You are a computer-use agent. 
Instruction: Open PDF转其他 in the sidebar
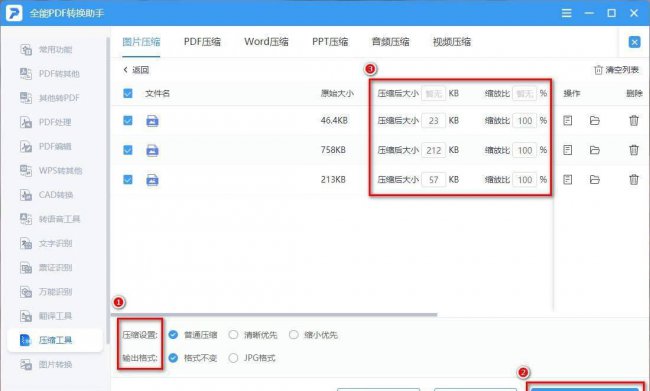pos(50,74)
